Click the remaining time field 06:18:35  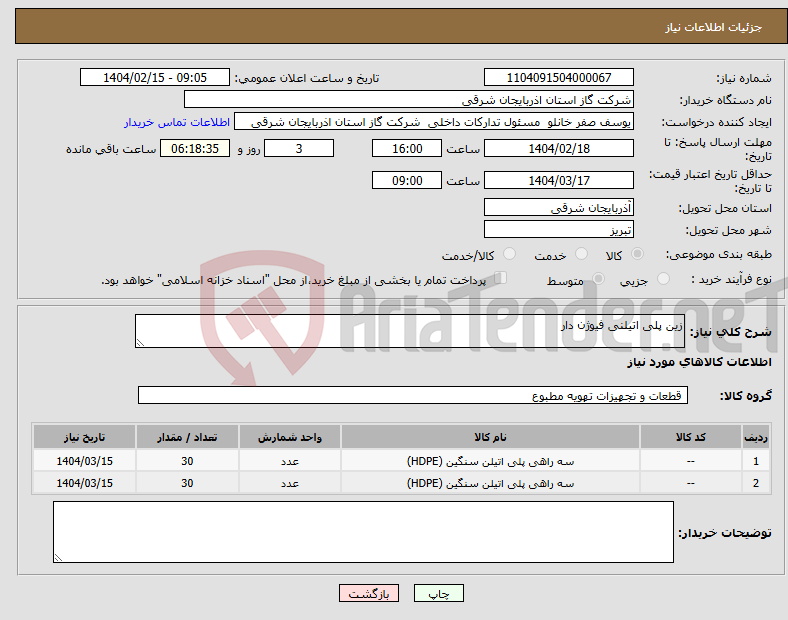coord(195,148)
